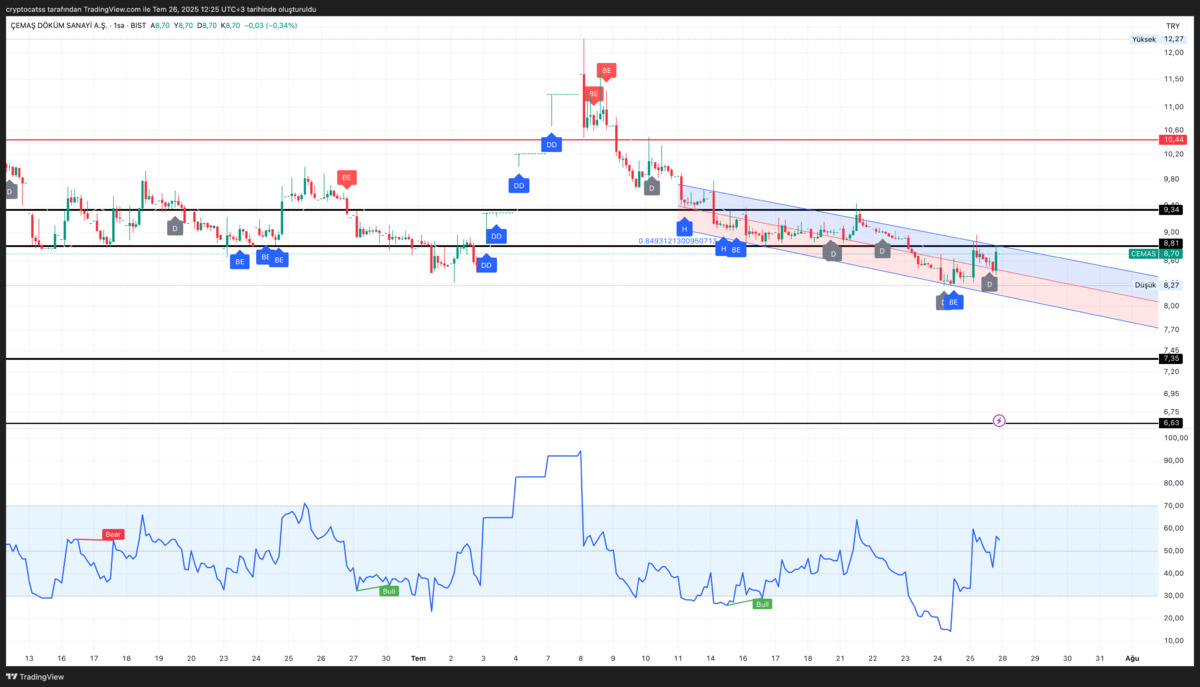The width and height of the screenshot is (1200, 687).
Task: Click the 10,00 RSI axis label
Action: click(1174, 641)
